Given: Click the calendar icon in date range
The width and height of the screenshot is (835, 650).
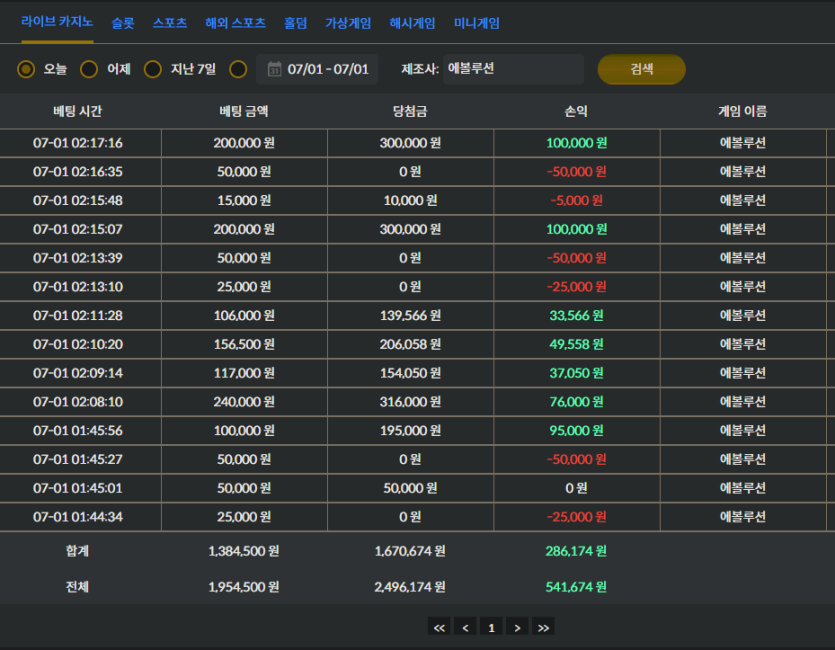Looking at the screenshot, I should coord(274,69).
